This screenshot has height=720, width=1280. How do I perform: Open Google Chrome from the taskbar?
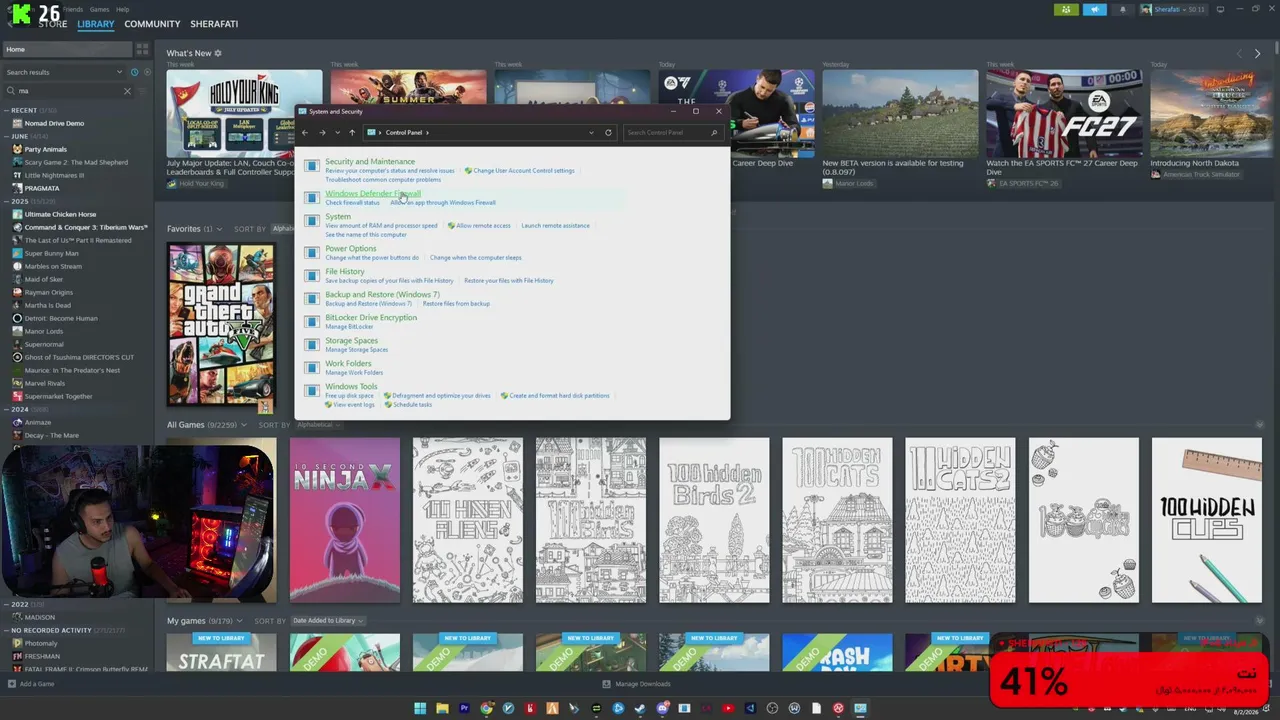pos(486,708)
